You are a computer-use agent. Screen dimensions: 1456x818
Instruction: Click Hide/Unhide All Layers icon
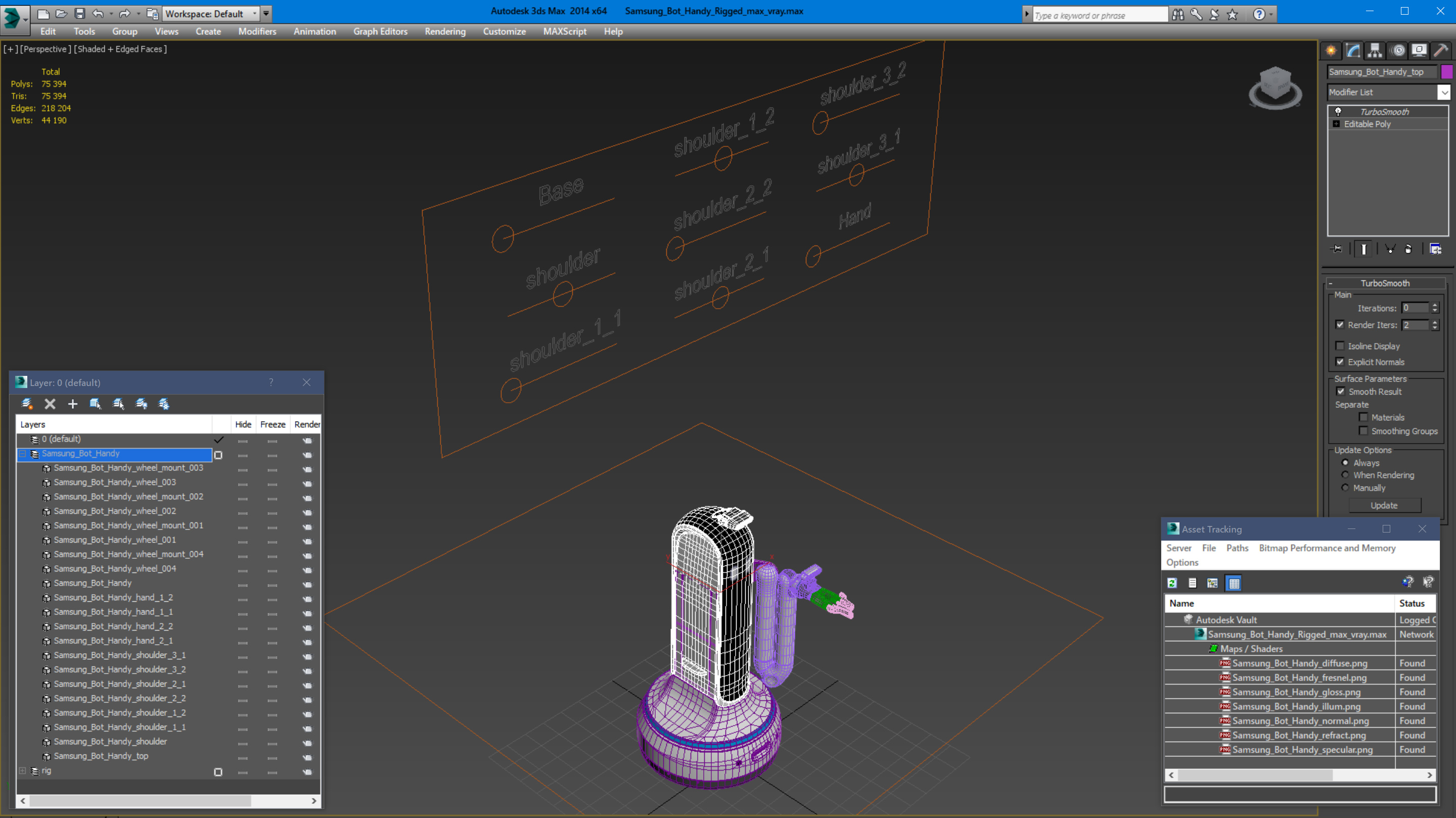click(142, 403)
